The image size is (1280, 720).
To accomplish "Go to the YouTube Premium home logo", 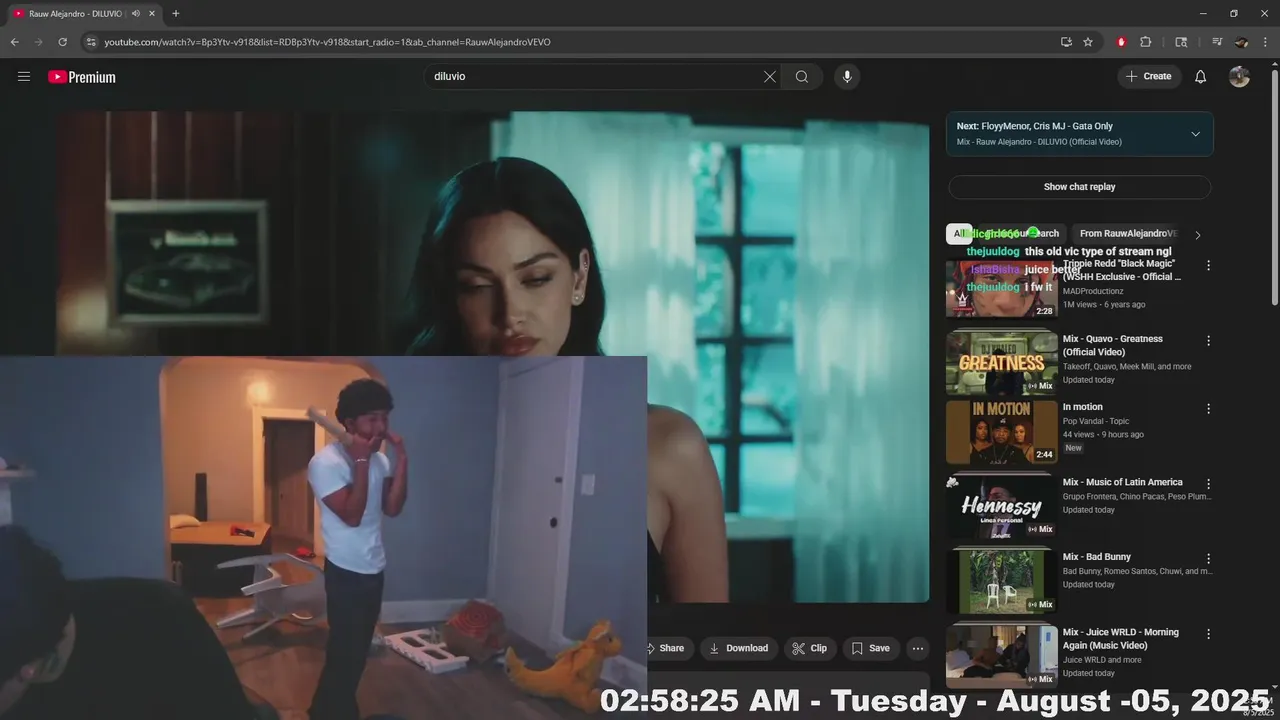I will click(x=82, y=77).
